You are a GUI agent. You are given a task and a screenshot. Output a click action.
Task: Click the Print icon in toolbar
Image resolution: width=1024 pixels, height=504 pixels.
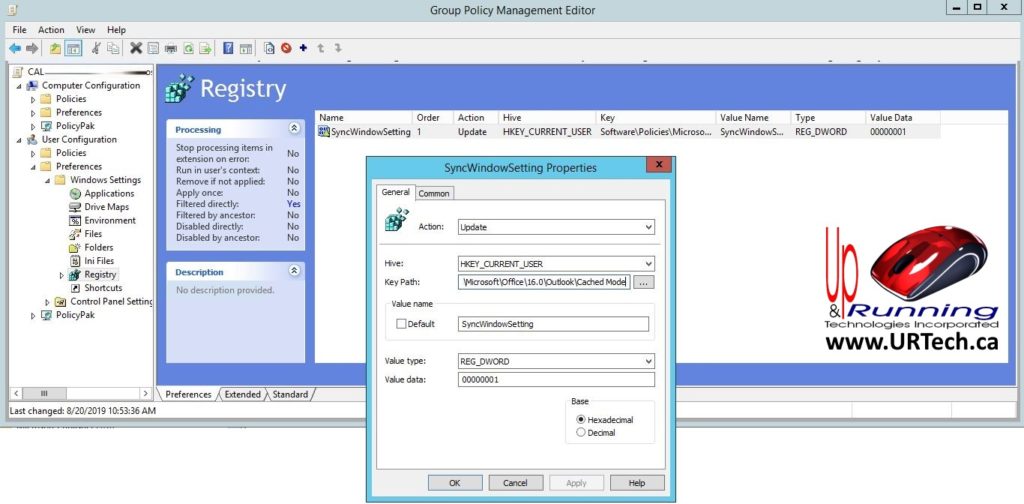(x=171, y=48)
